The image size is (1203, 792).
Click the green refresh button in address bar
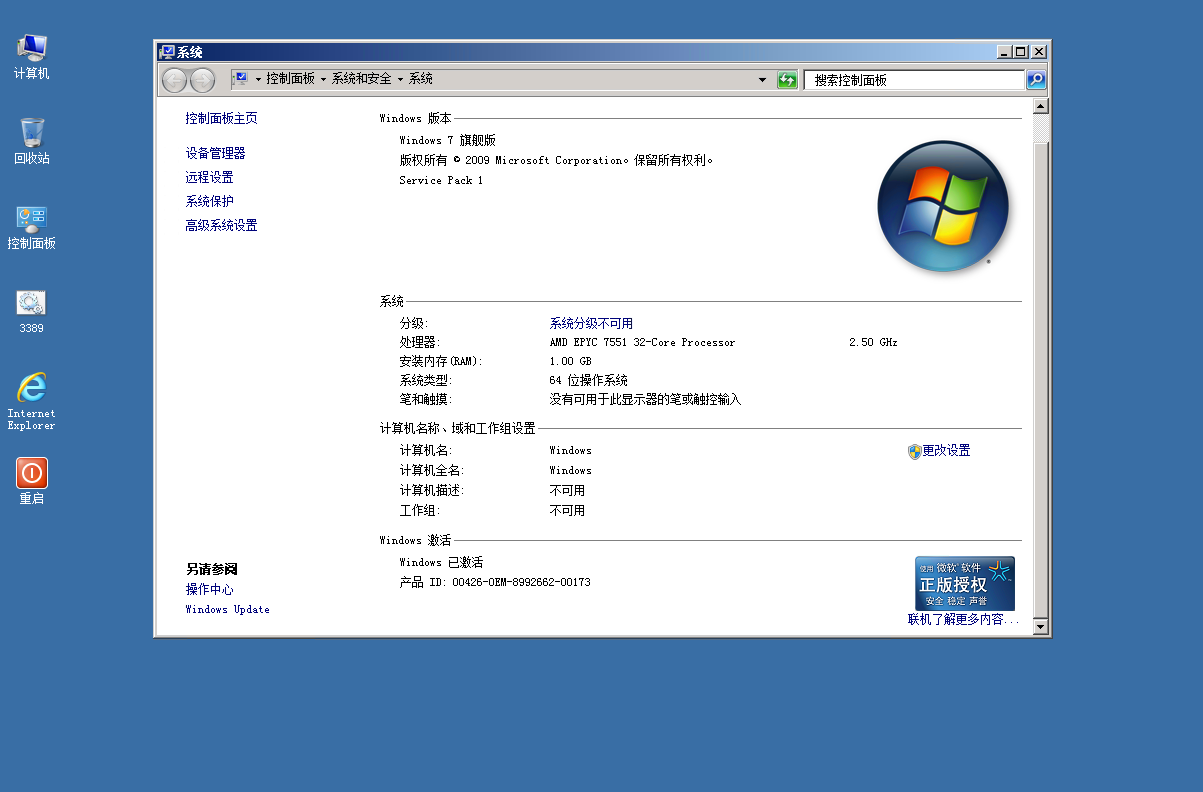click(x=787, y=80)
